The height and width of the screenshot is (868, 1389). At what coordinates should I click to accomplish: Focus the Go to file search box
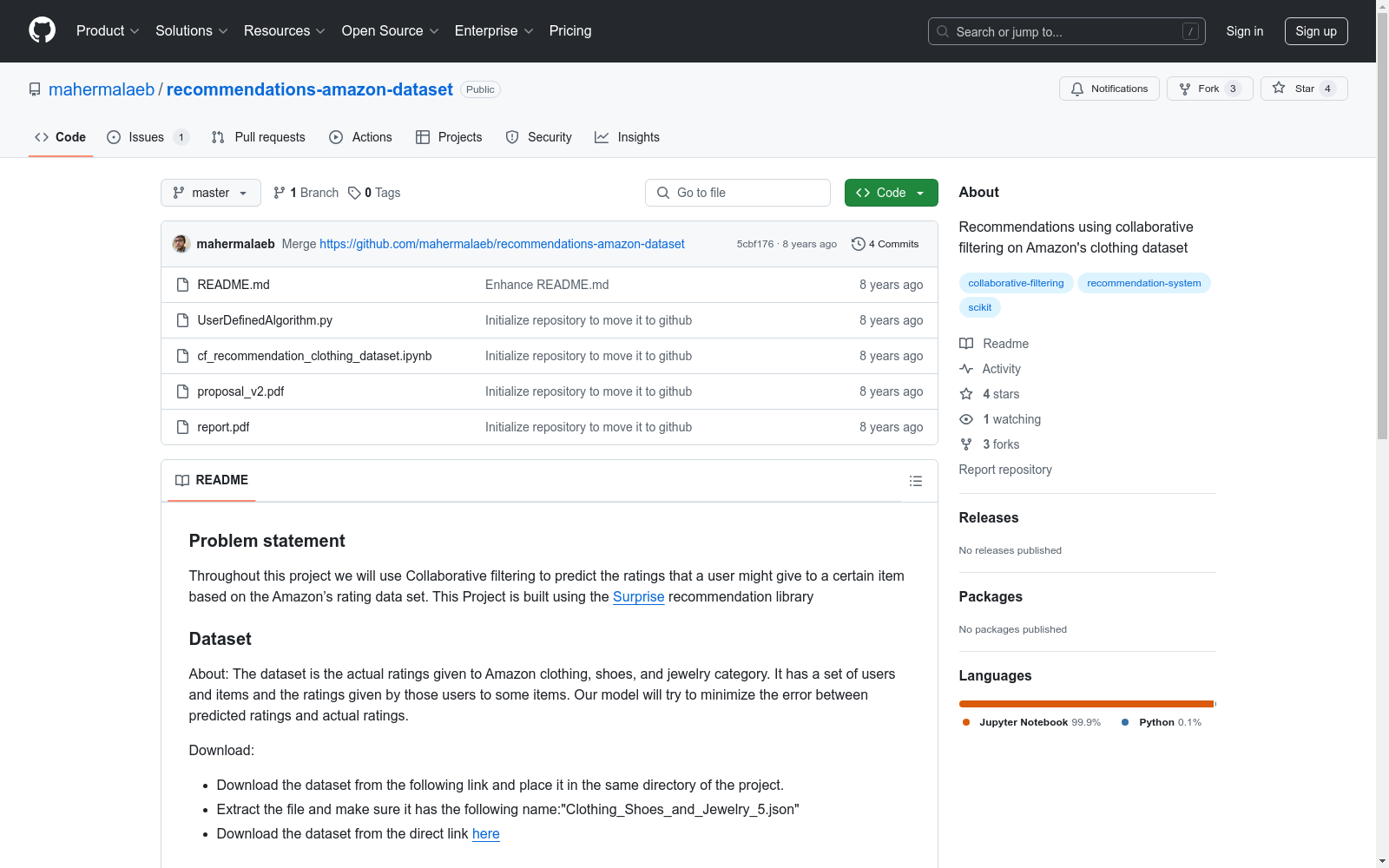coord(738,193)
